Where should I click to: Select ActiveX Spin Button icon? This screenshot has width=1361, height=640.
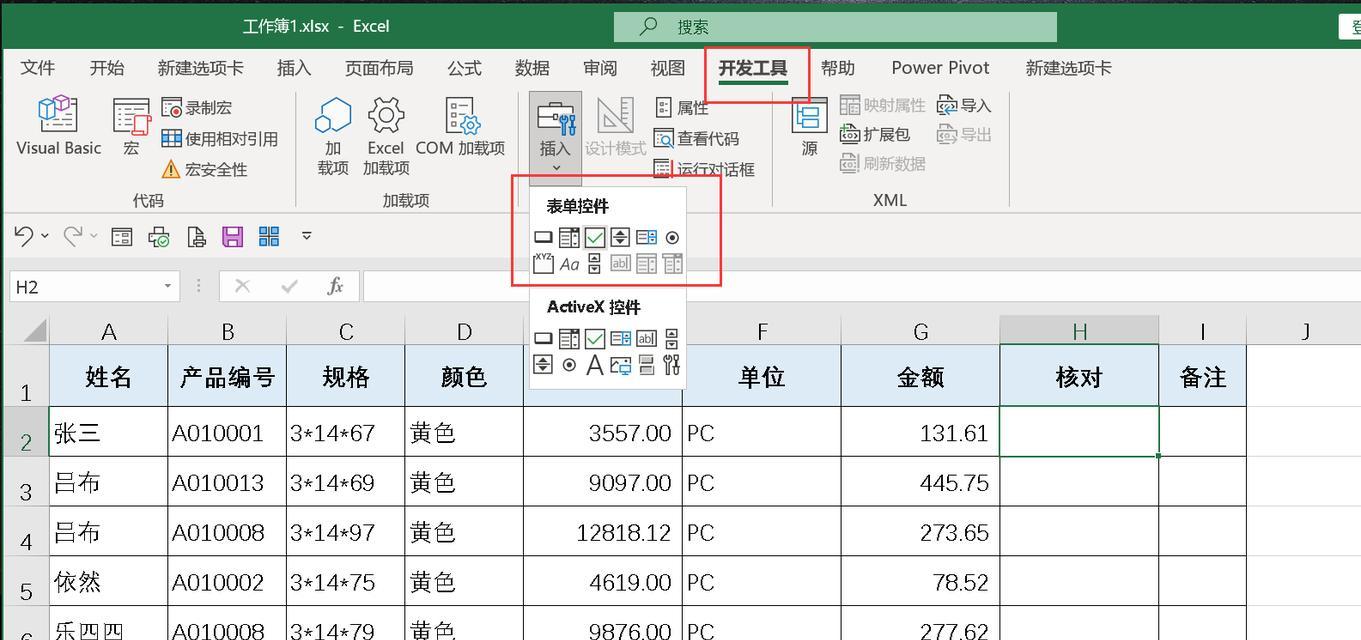[543, 365]
